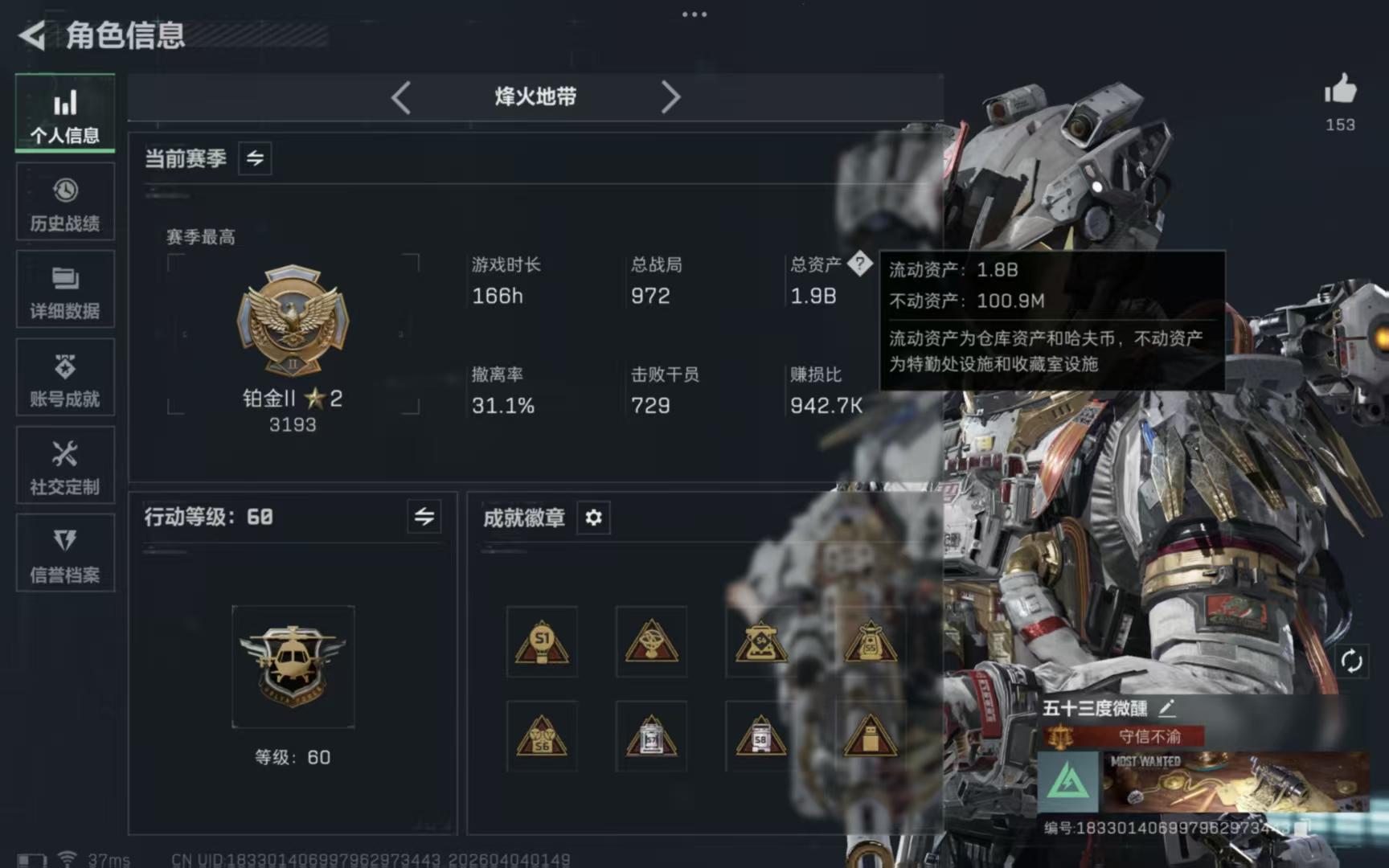Select the S6 achievement badge
The image size is (1389, 868).
pyautogui.click(x=542, y=736)
